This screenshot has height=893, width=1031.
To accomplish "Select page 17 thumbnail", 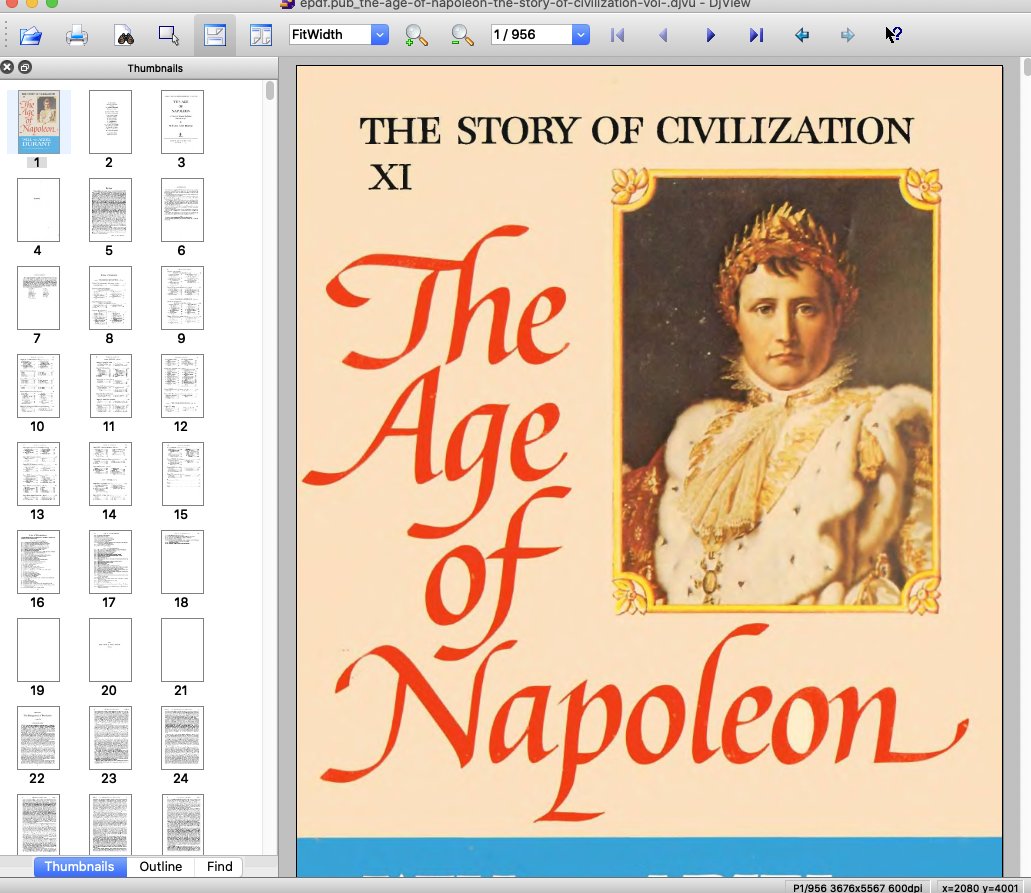I will [x=110, y=562].
